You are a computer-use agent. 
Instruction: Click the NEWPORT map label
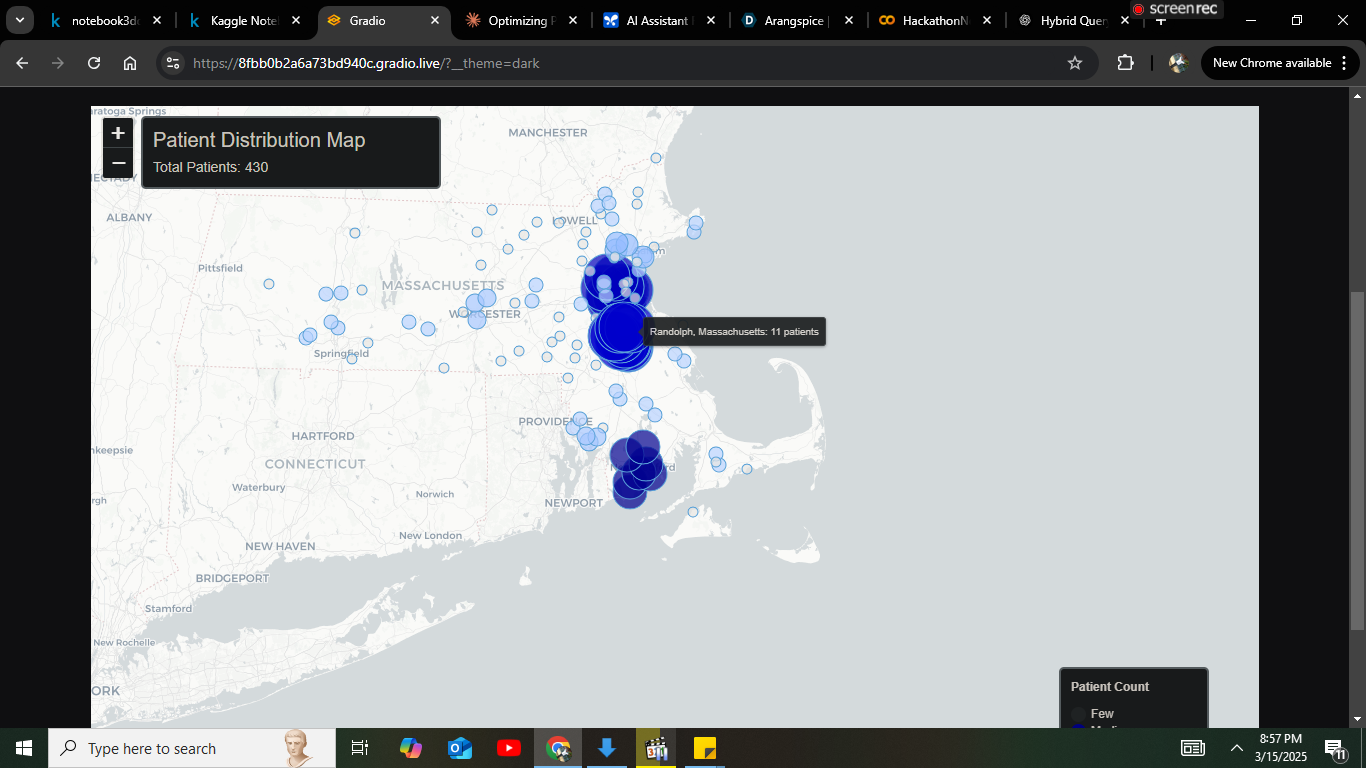[x=574, y=503]
